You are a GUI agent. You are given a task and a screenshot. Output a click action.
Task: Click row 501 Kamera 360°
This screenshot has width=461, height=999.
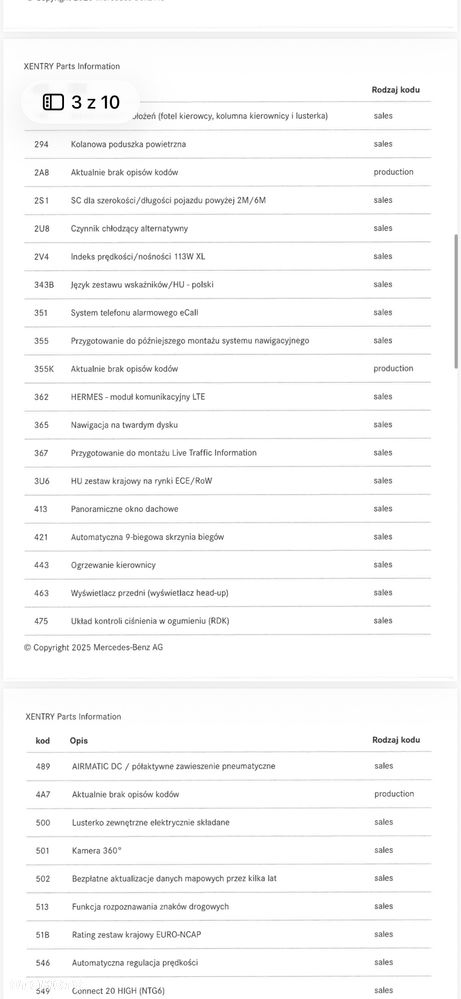coord(229,850)
